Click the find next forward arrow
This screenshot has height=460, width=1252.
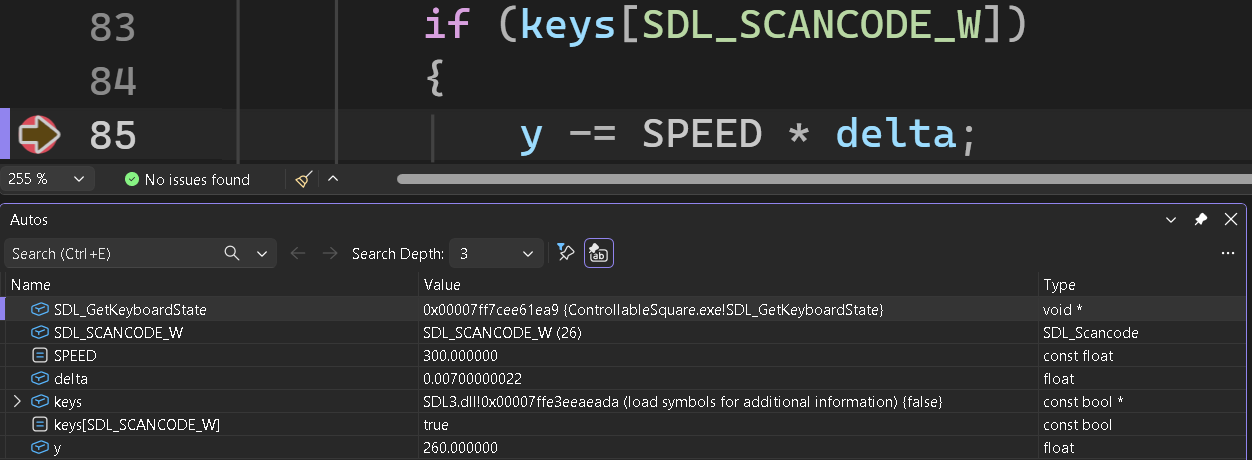click(x=330, y=254)
